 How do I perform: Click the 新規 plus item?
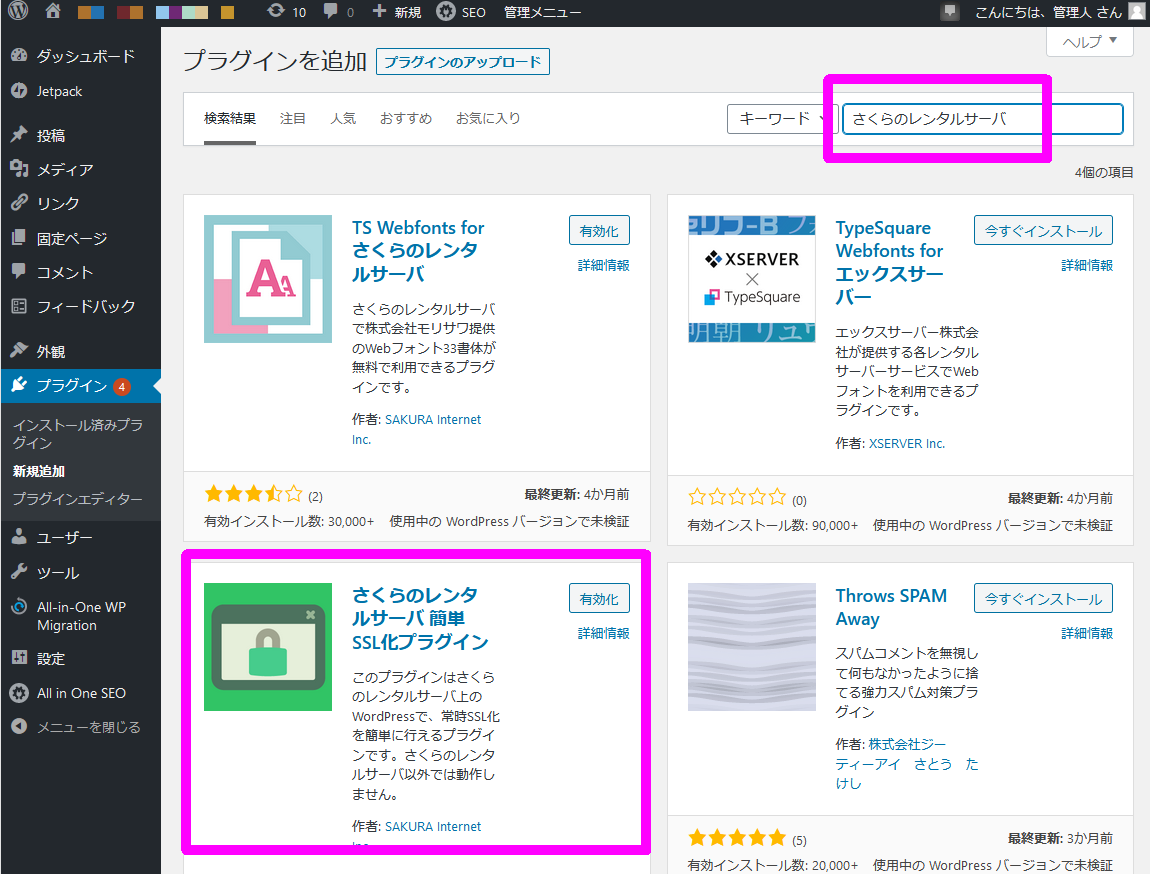(397, 12)
